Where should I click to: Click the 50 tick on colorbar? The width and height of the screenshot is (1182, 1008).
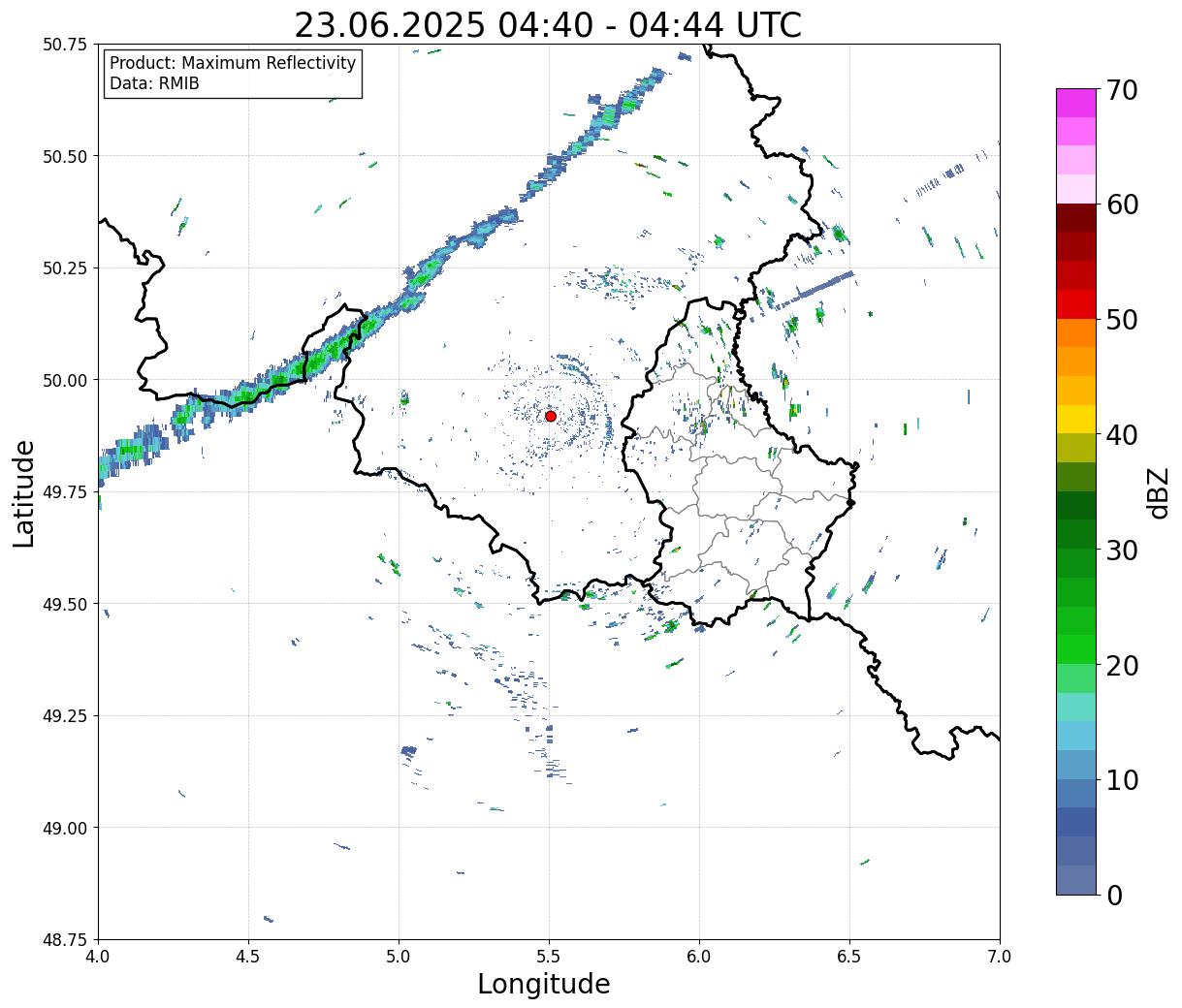pyautogui.click(x=1122, y=320)
